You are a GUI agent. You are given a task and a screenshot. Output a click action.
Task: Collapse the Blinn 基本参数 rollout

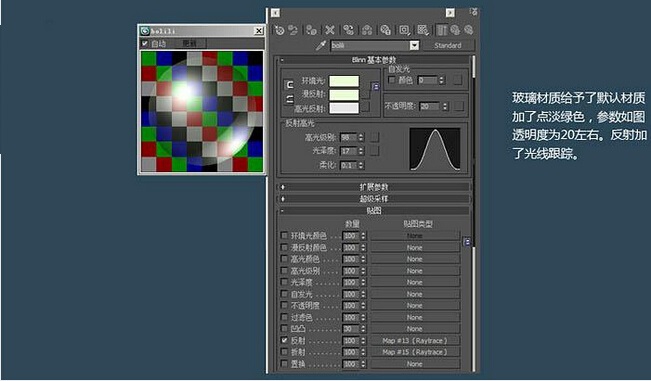click(373, 60)
